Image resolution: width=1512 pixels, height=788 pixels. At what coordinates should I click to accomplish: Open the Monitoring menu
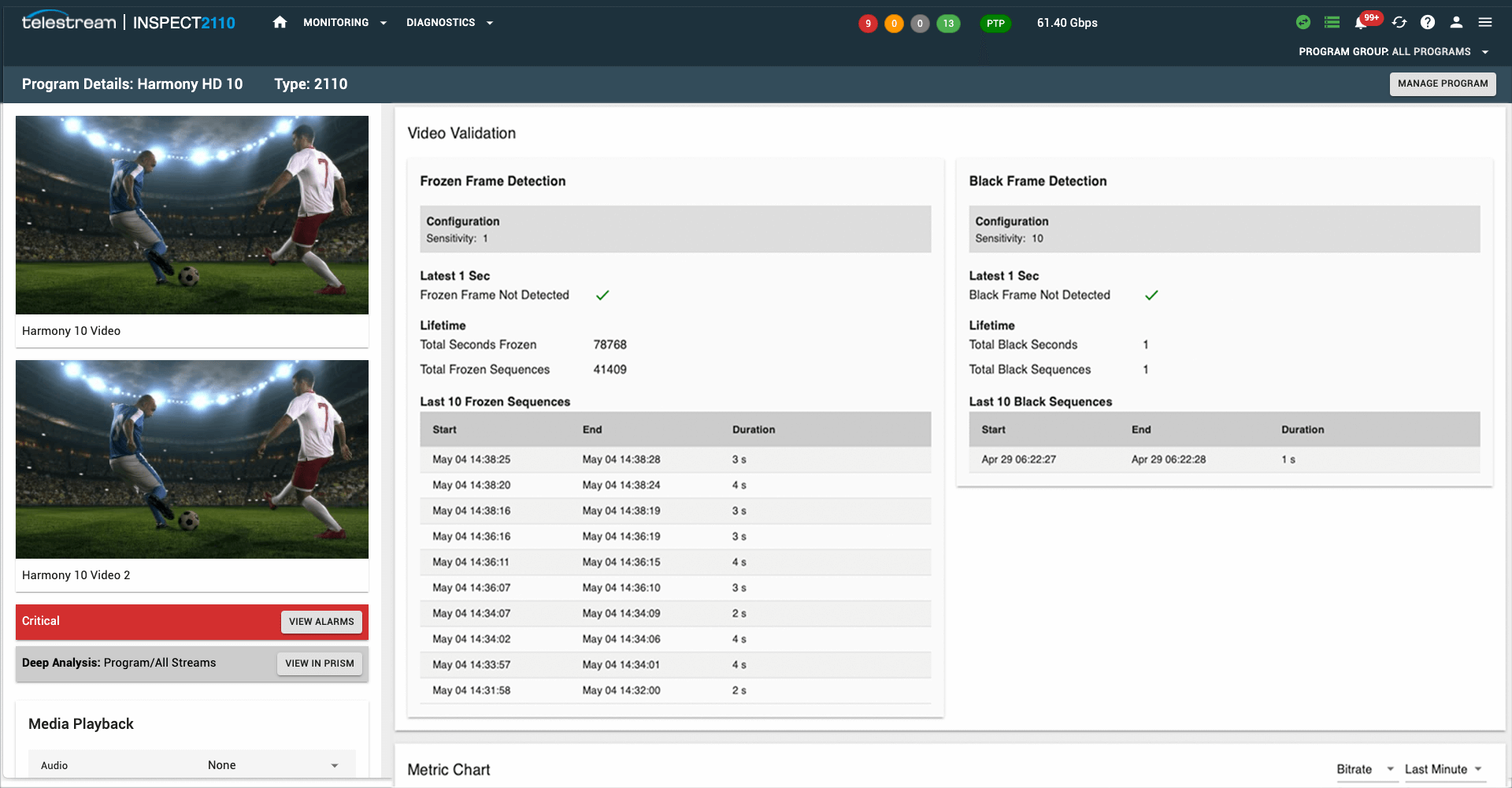pyautogui.click(x=345, y=23)
